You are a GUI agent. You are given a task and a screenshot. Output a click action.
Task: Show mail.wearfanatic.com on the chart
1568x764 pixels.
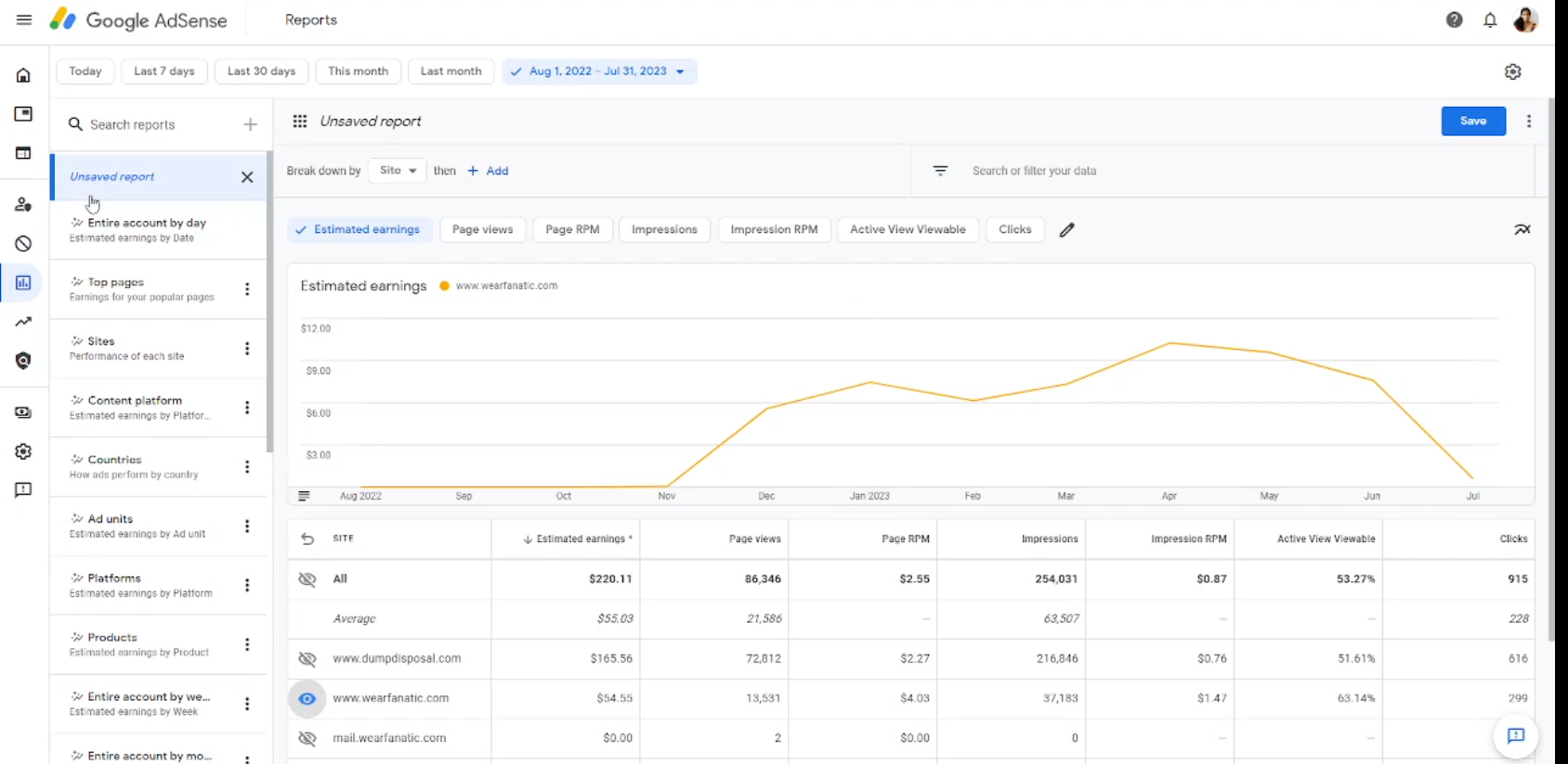[307, 739]
